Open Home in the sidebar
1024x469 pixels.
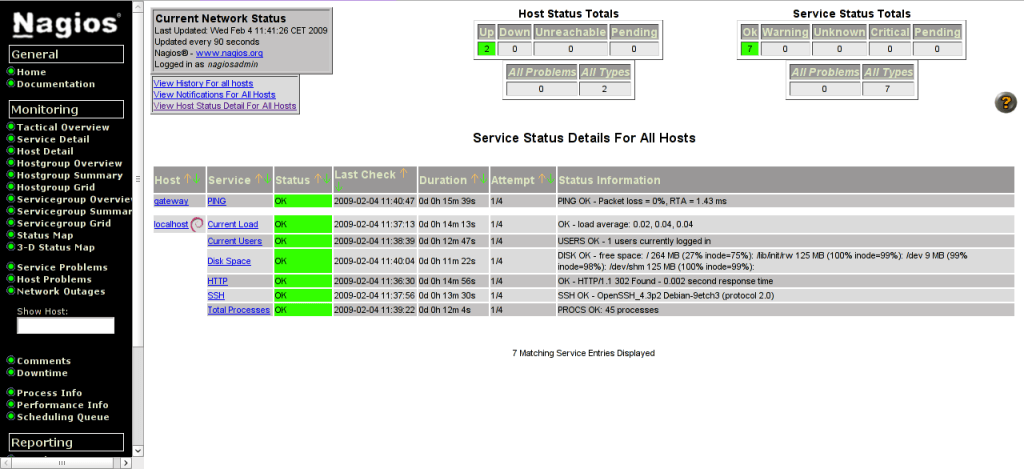click(x=31, y=72)
